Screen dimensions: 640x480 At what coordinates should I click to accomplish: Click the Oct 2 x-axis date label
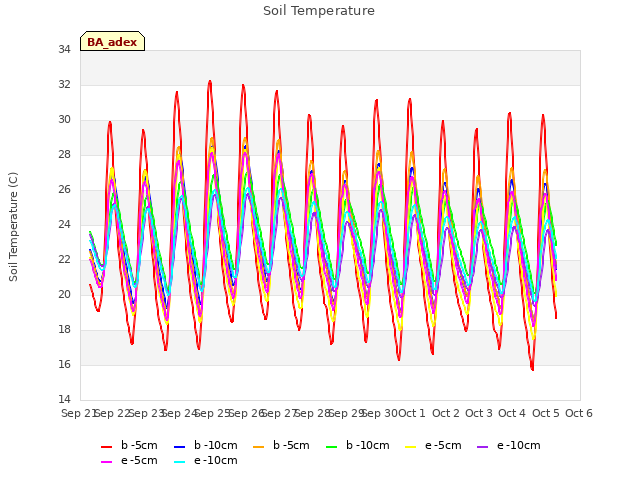446,413
